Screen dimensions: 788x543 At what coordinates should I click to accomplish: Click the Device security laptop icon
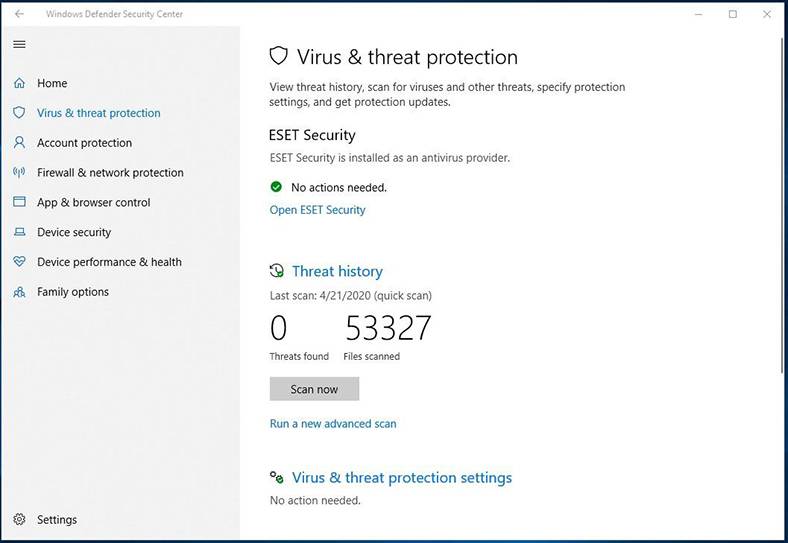[19, 232]
